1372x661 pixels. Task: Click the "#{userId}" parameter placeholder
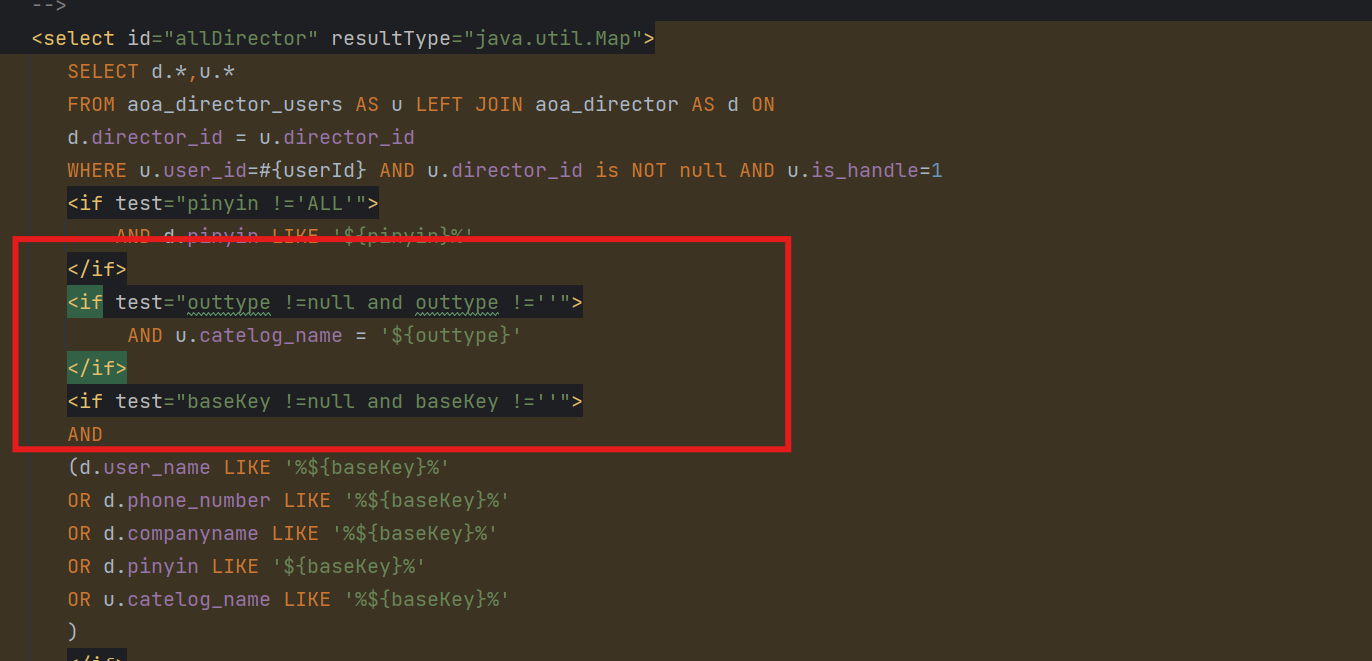coord(313,171)
